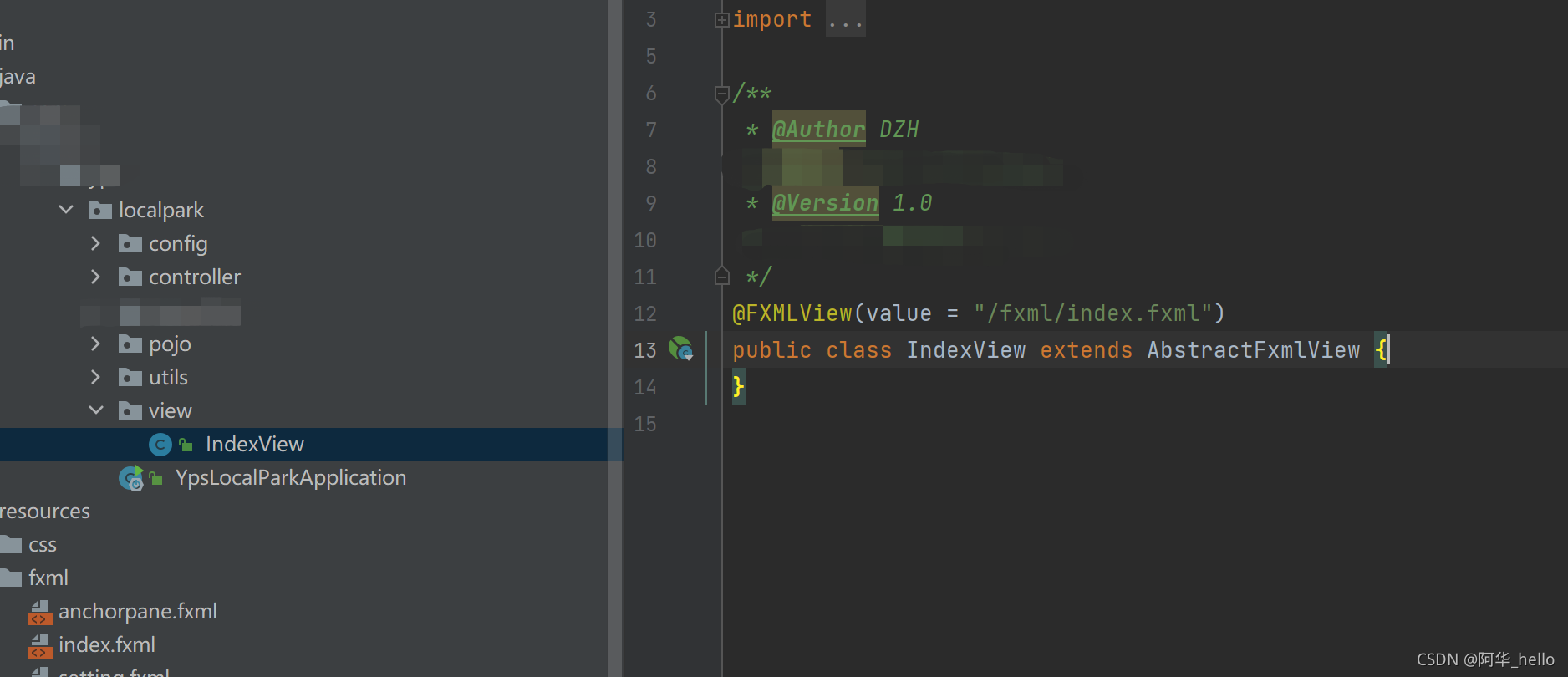Click the utils folder icon
1568x677 pixels.
[x=130, y=377]
